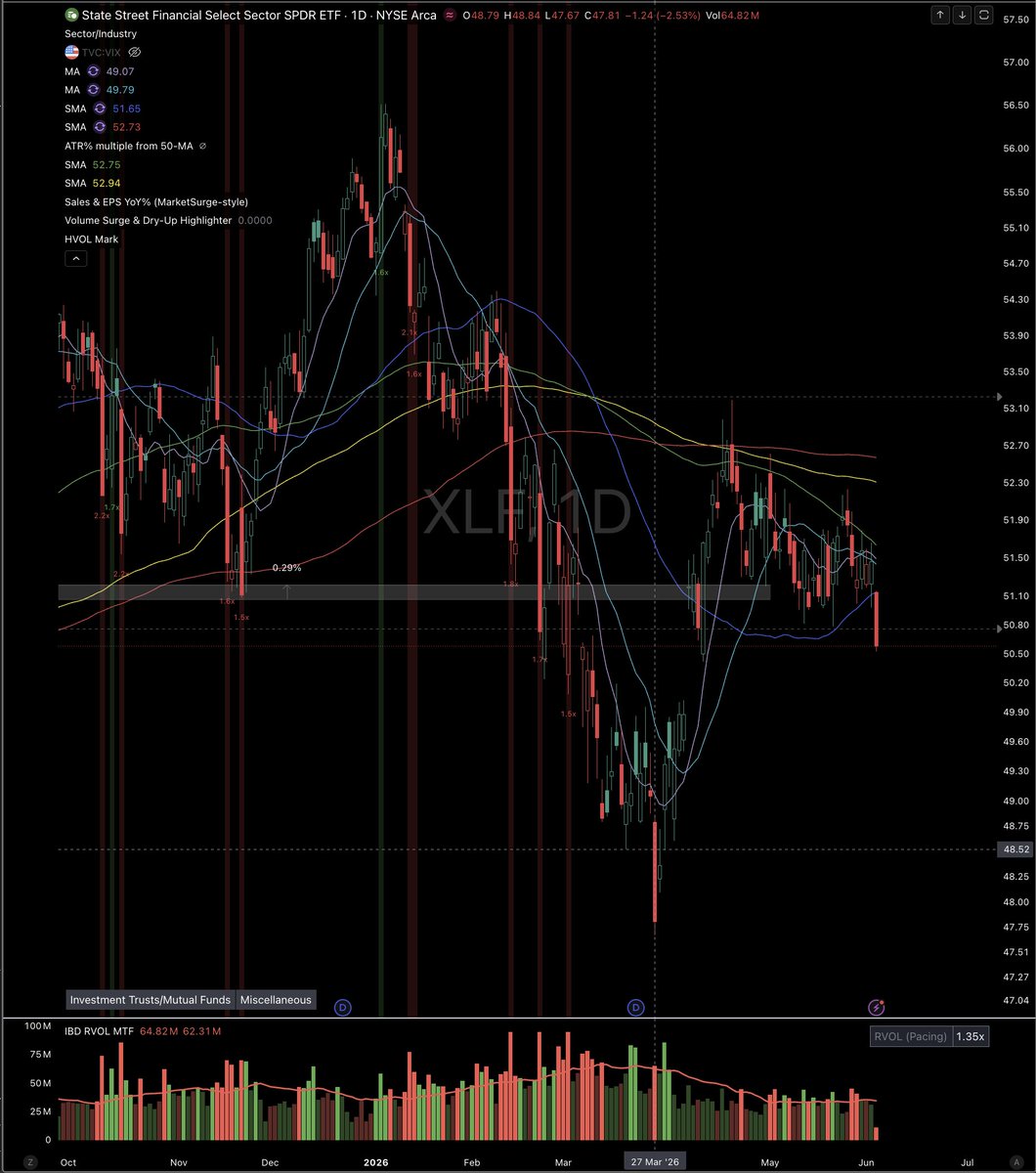This screenshot has width=1036, height=1173.
Task: Select the SMA 52.94 indicator label
Action: (x=92, y=183)
